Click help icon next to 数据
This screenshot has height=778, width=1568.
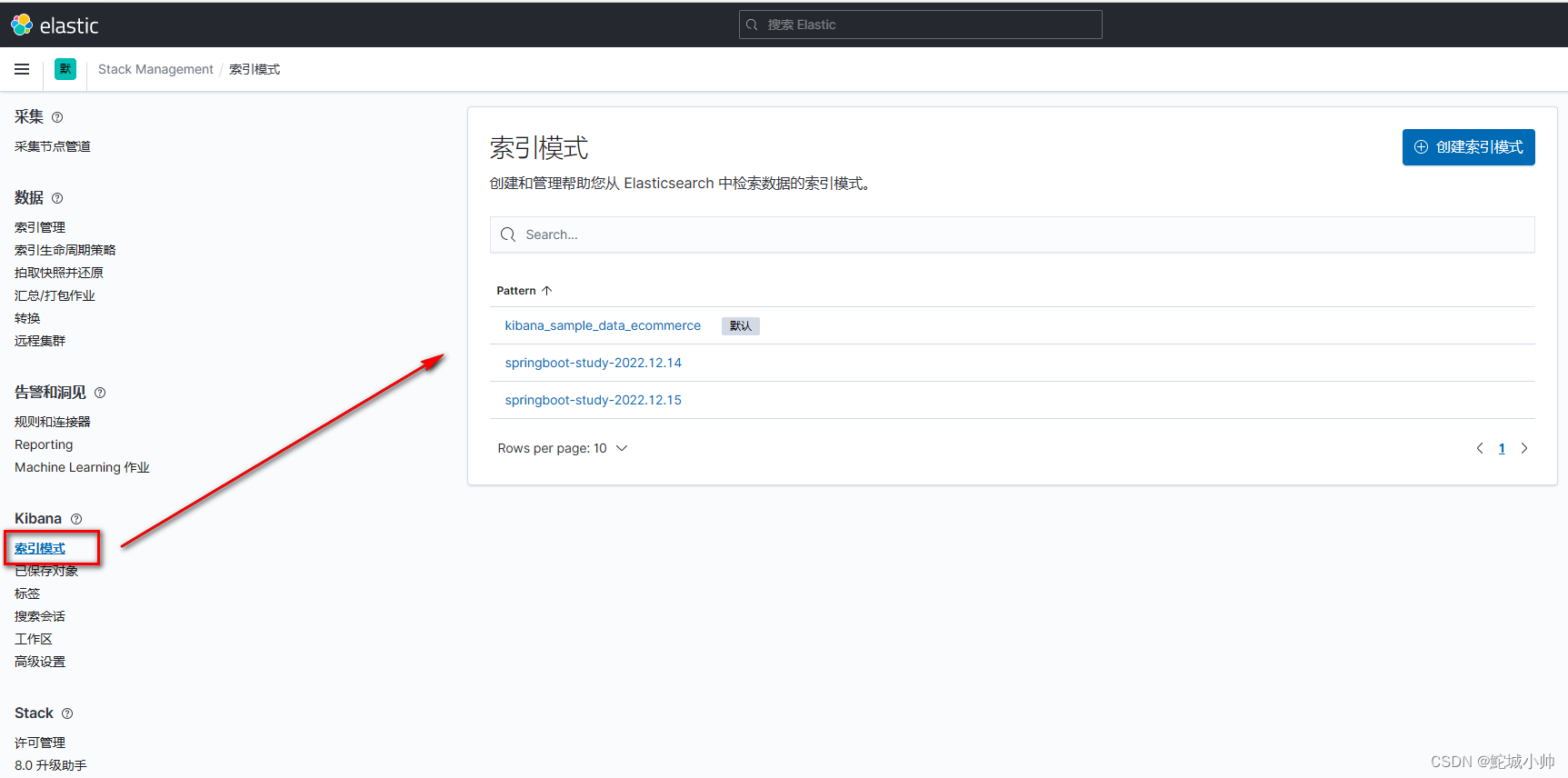tap(57, 198)
